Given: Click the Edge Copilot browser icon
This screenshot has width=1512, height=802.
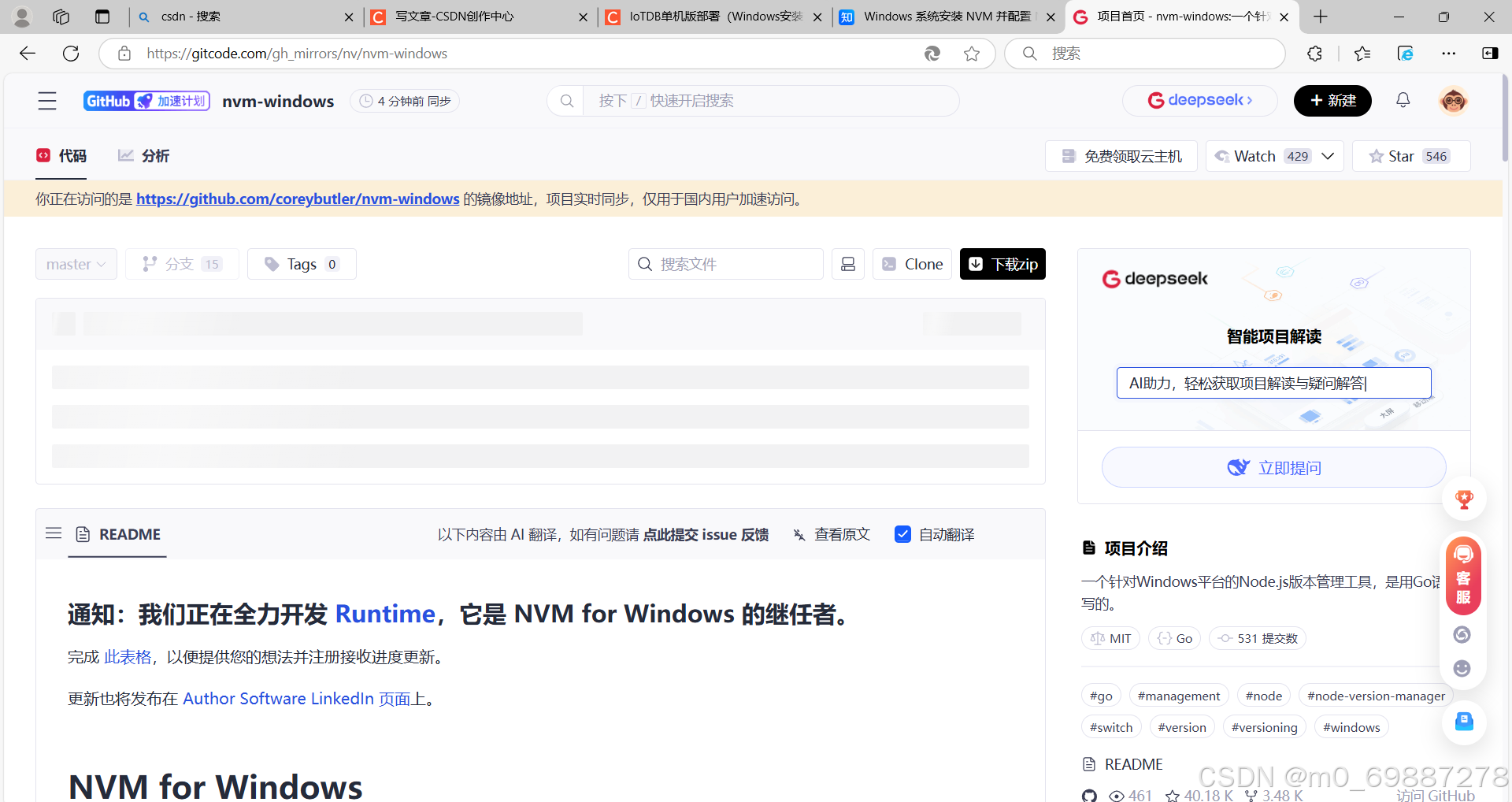Looking at the screenshot, I should (1406, 53).
